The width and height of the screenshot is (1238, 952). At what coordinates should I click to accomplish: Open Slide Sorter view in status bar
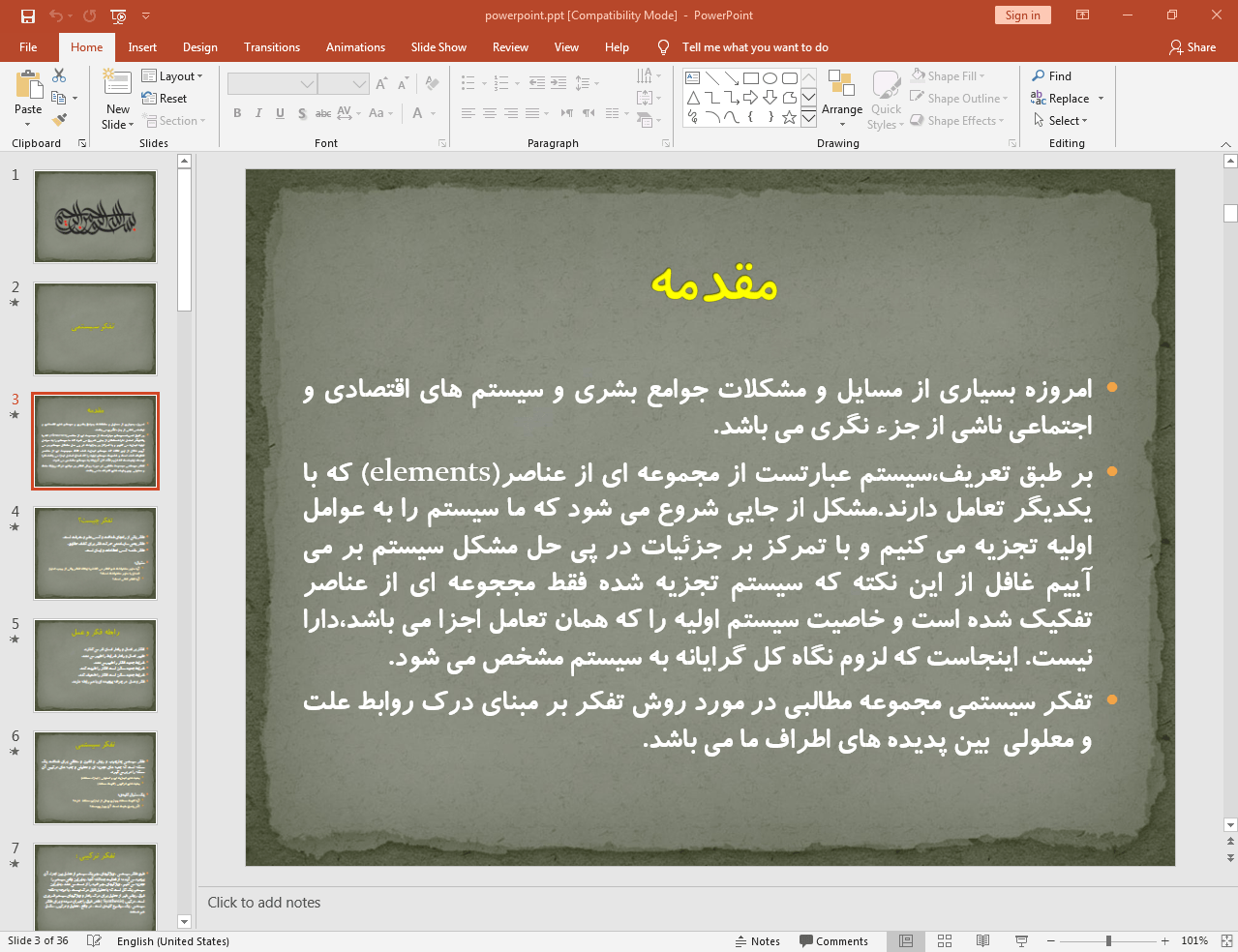tap(945, 940)
